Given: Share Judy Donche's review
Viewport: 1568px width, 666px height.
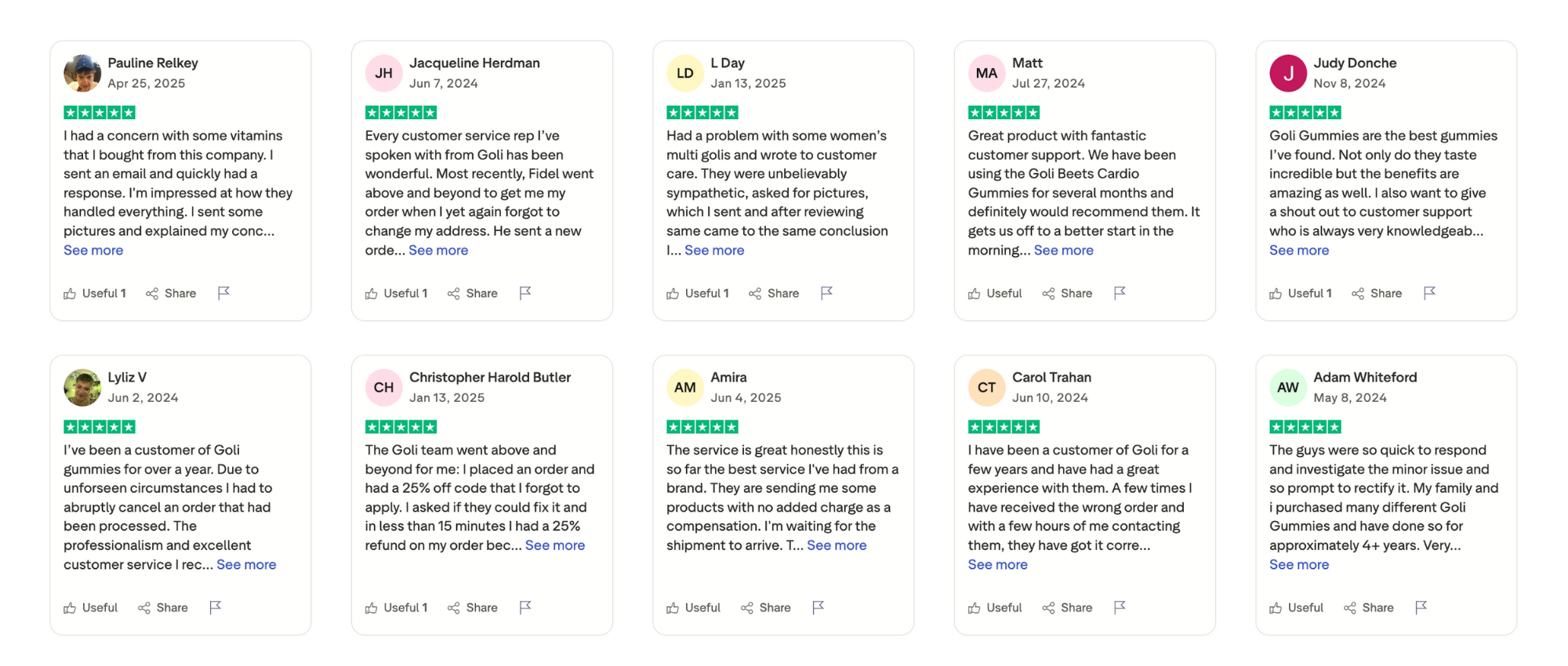Looking at the screenshot, I should pos(1377,293).
